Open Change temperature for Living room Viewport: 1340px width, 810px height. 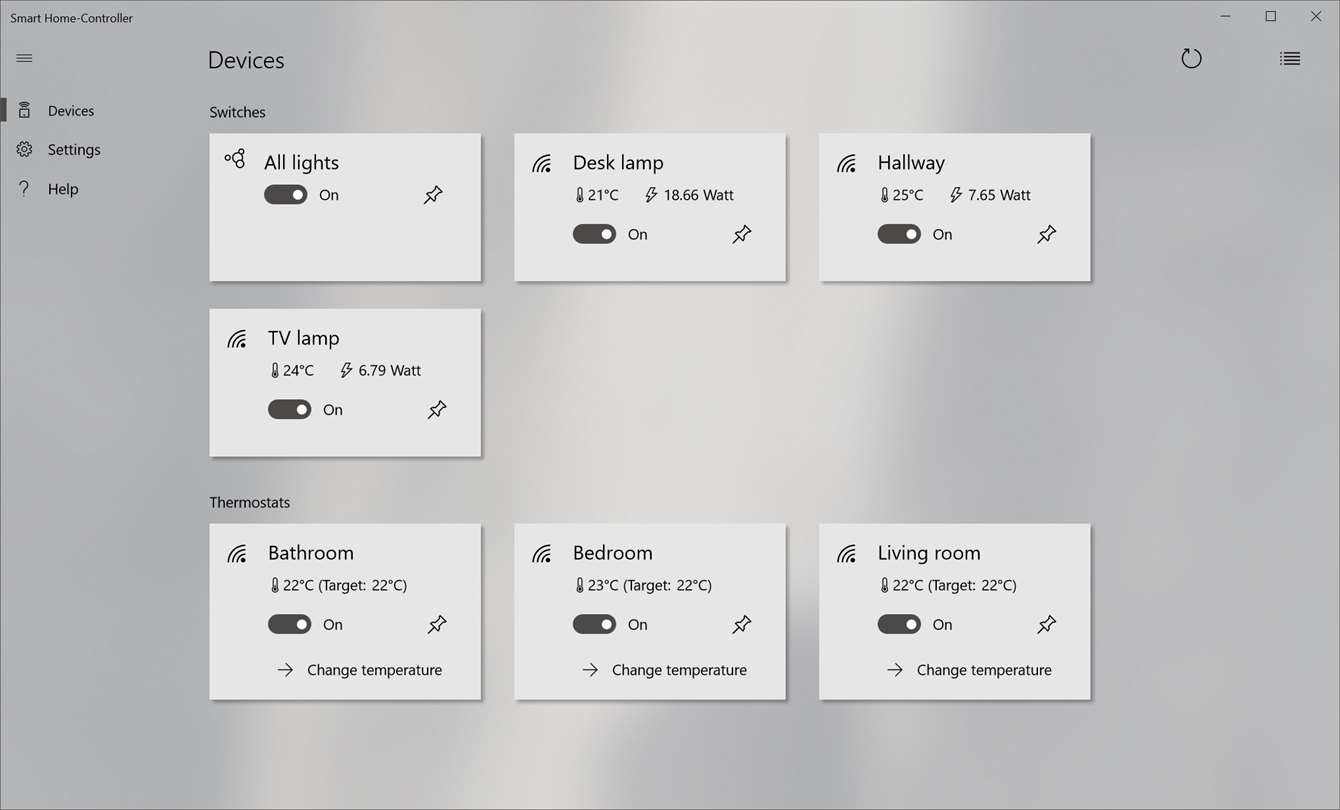(969, 670)
